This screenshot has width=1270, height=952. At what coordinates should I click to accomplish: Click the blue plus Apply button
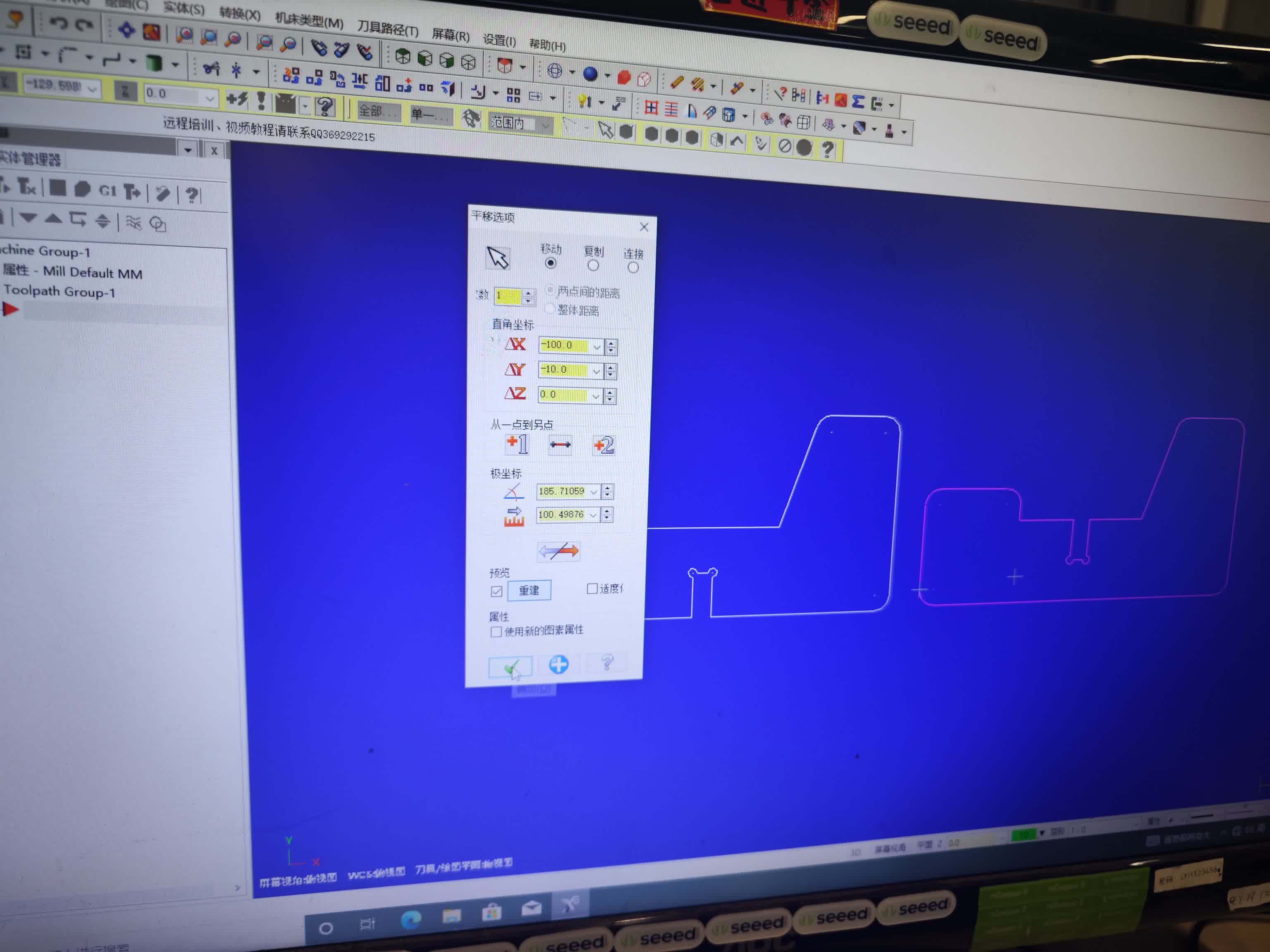[558, 664]
